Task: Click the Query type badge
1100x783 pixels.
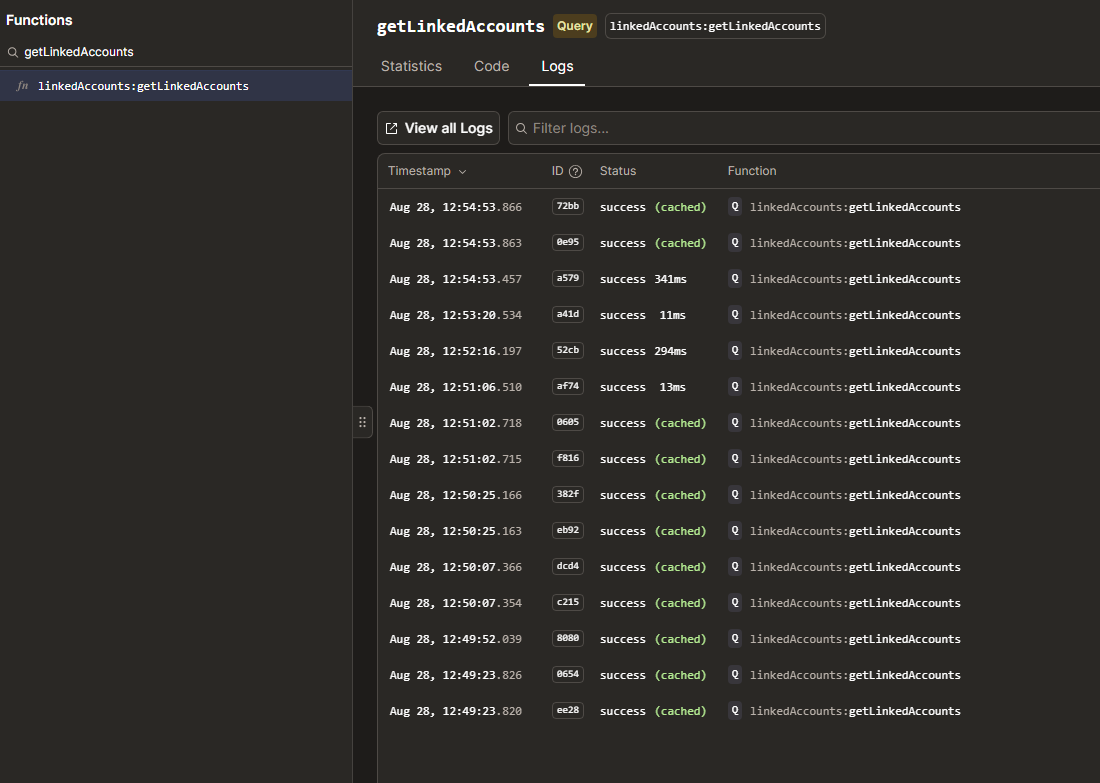Action: coord(575,26)
